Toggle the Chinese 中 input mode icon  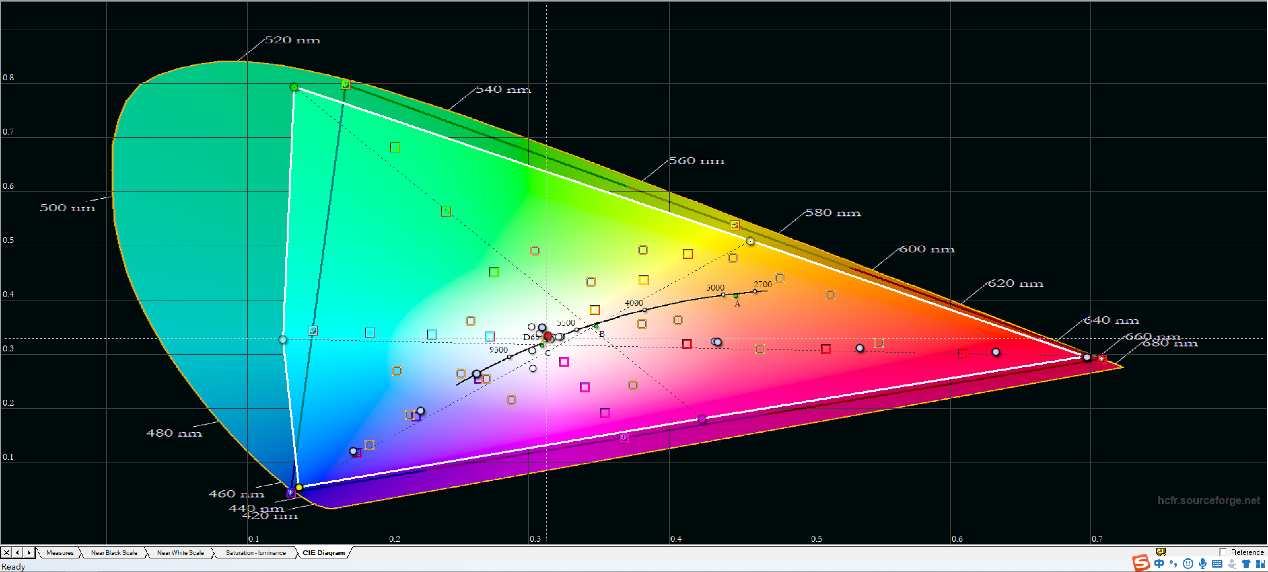coord(1159,563)
